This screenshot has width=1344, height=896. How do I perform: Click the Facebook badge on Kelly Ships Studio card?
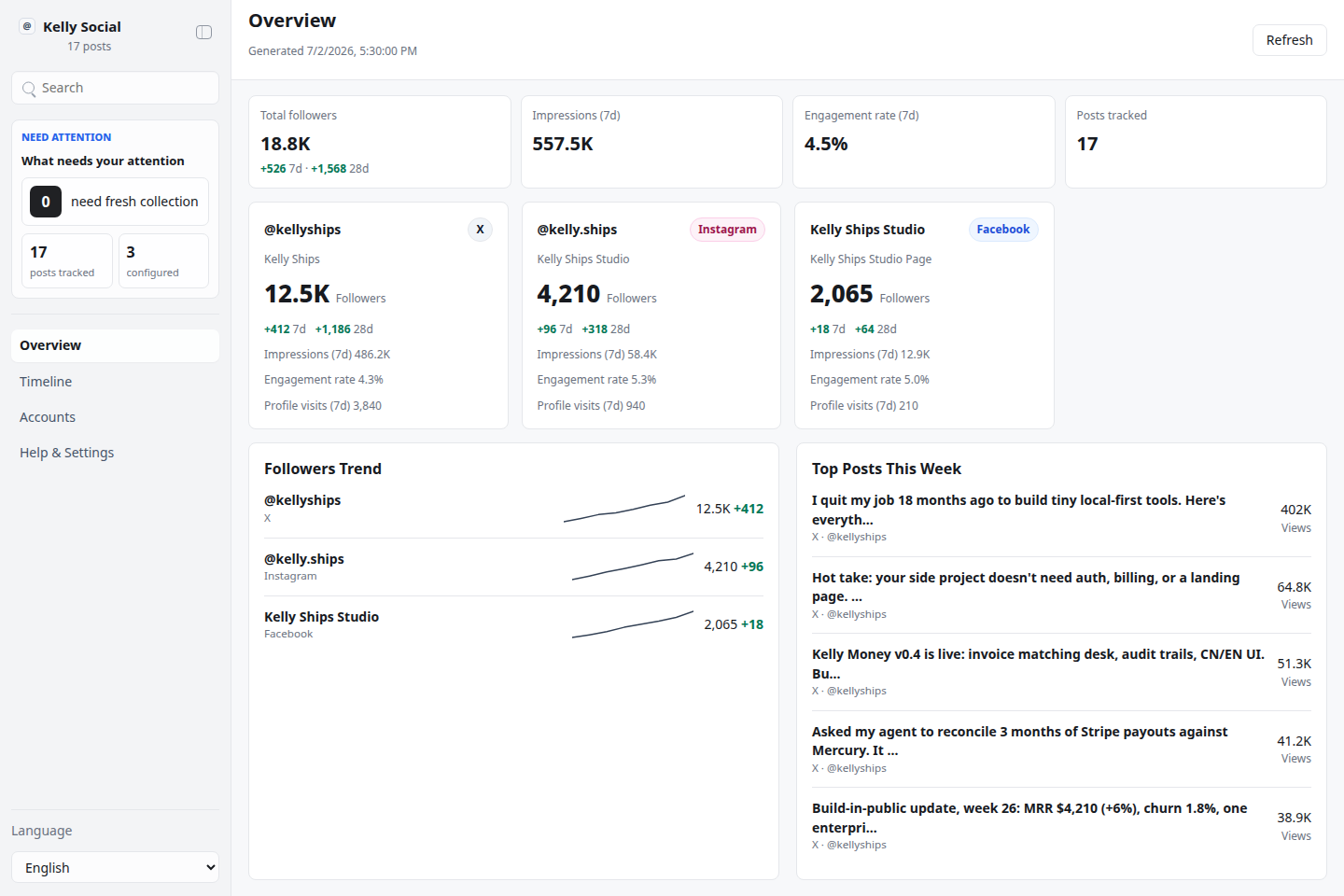pos(1003,230)
